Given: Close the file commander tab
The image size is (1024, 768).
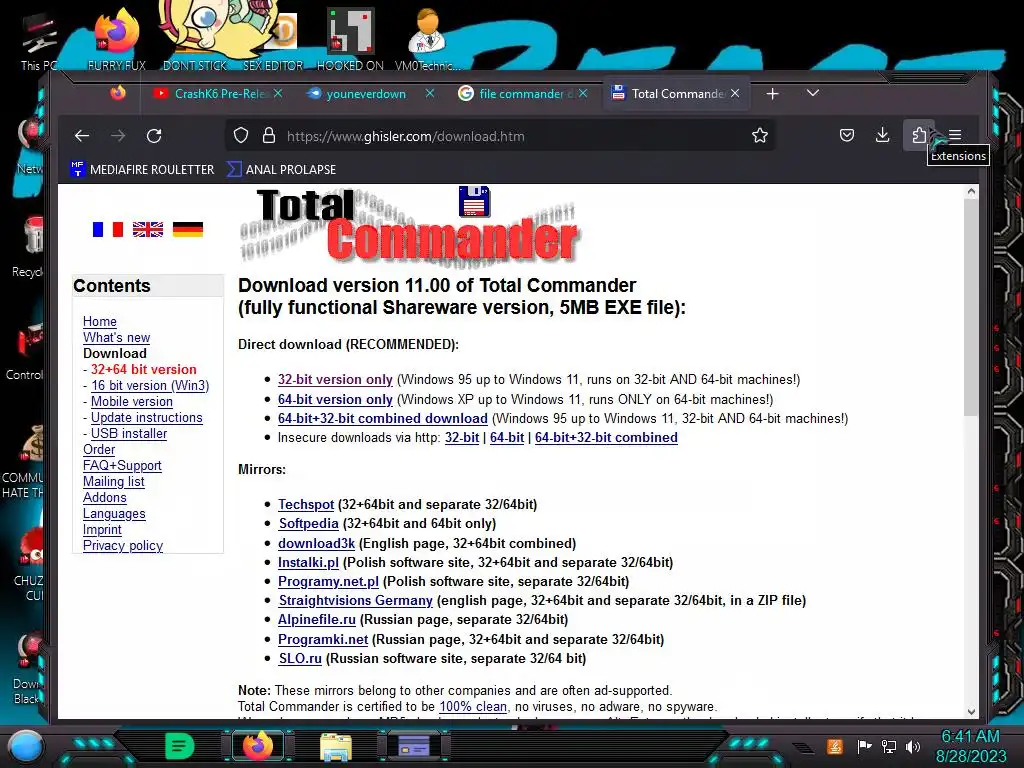Looking at the screenshot, I should coord(583,94).
